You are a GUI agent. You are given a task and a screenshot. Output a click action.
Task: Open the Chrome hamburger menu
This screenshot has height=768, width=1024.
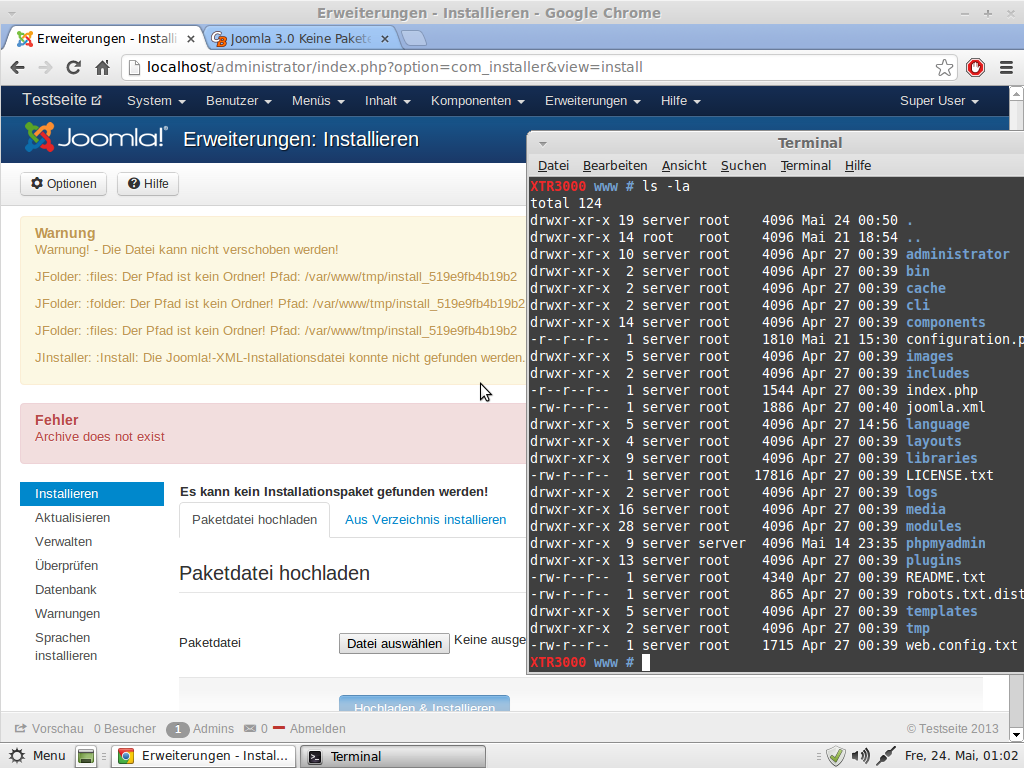(1006, 67)
